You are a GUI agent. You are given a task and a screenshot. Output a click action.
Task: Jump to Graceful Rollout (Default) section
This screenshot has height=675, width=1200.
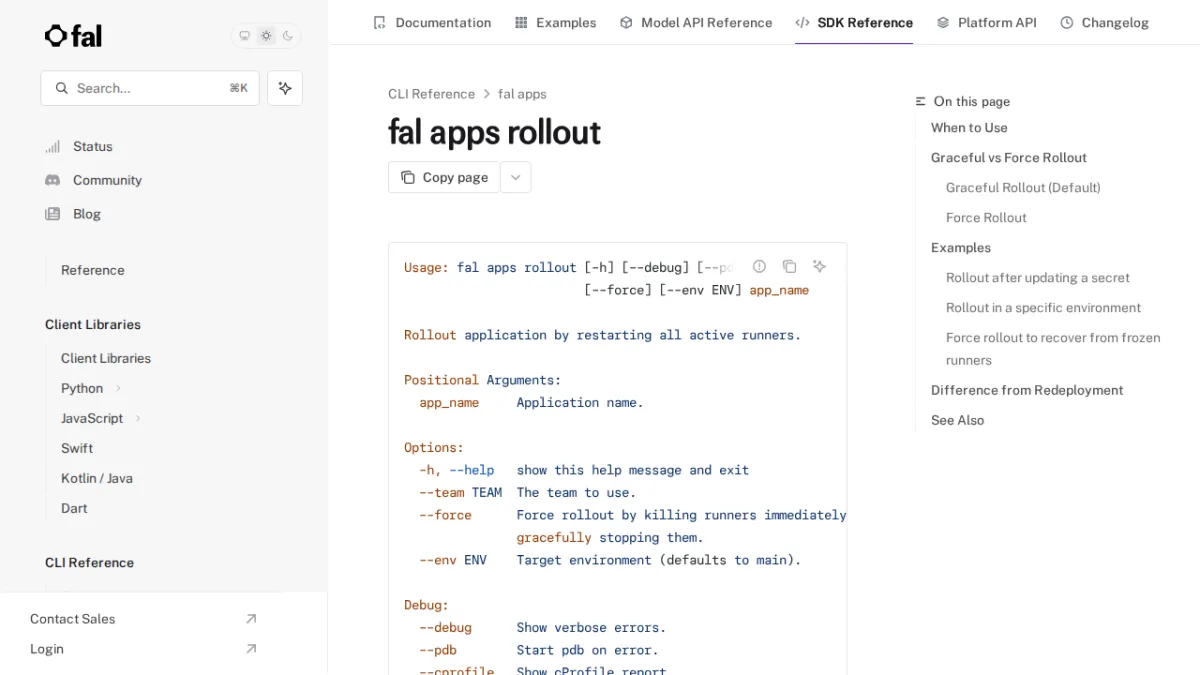[x=1023, y=188]
